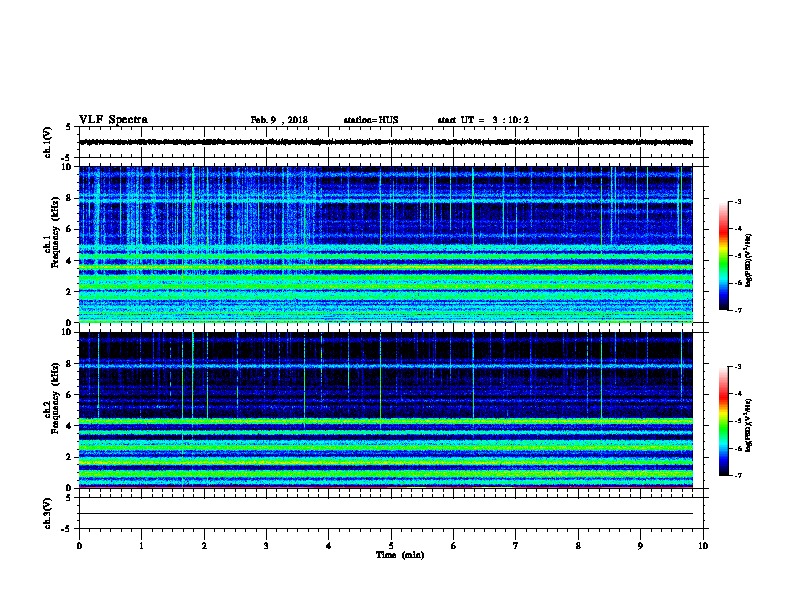
Task: Click the time axis tick label "4"
Action: 329,546
